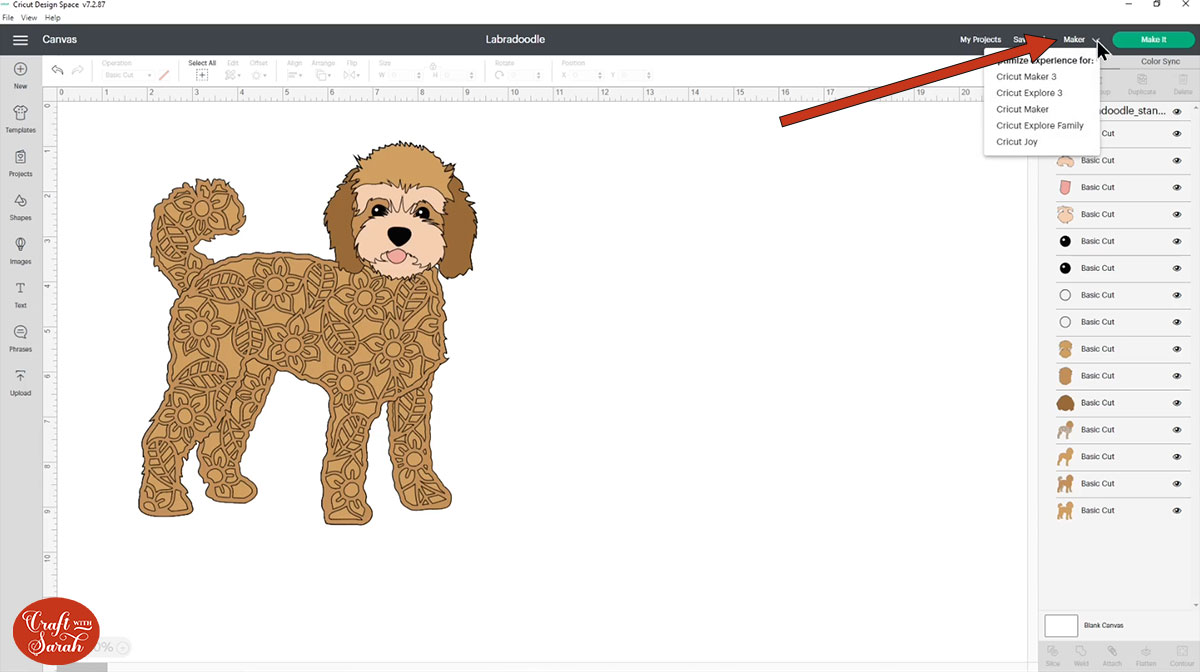Click the Blank Canvas color swatch
The height and width of the screenshot is (672, 1200).
[1061, 626]
